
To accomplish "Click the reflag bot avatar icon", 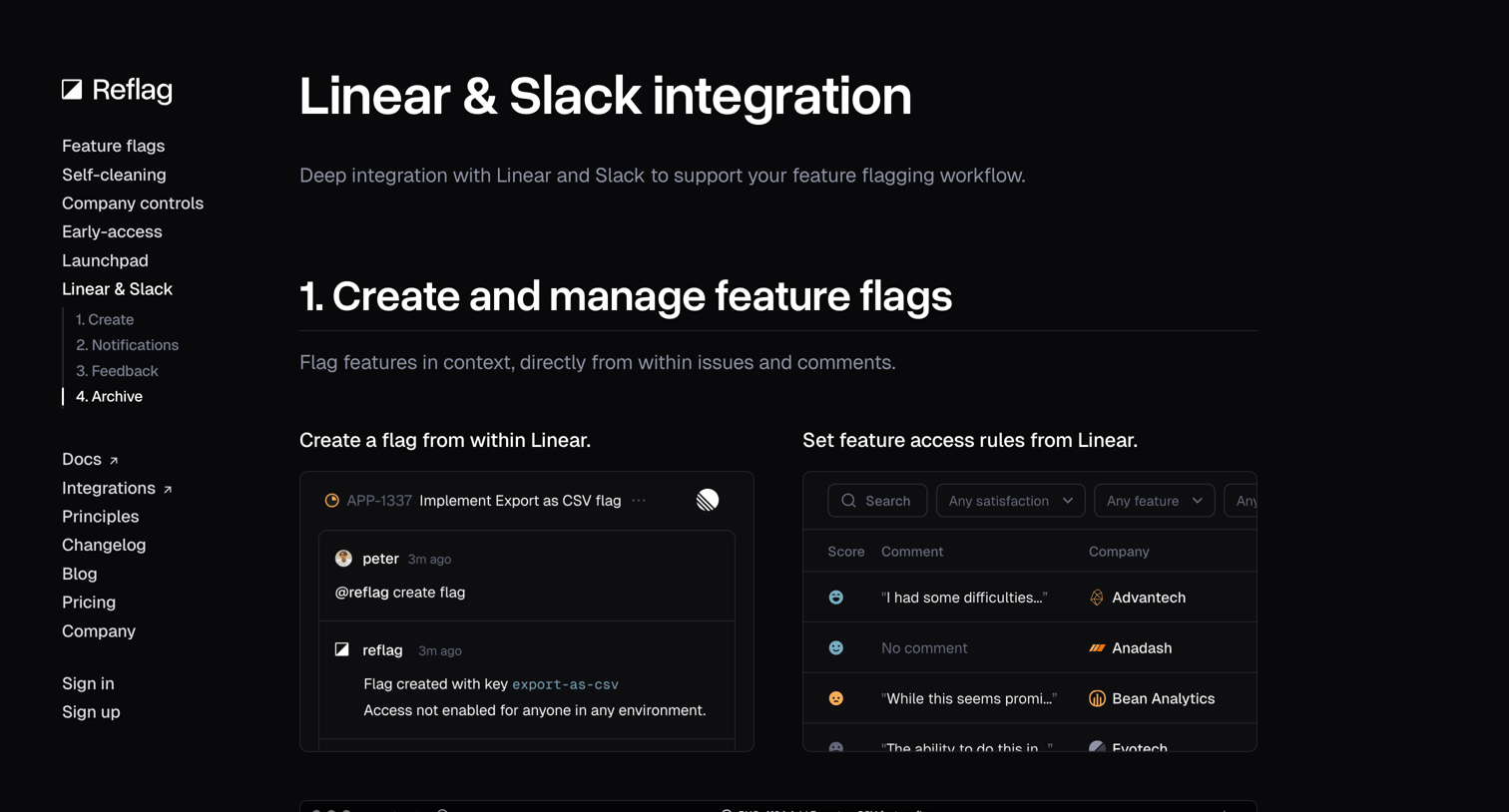I will coord(342,649).
